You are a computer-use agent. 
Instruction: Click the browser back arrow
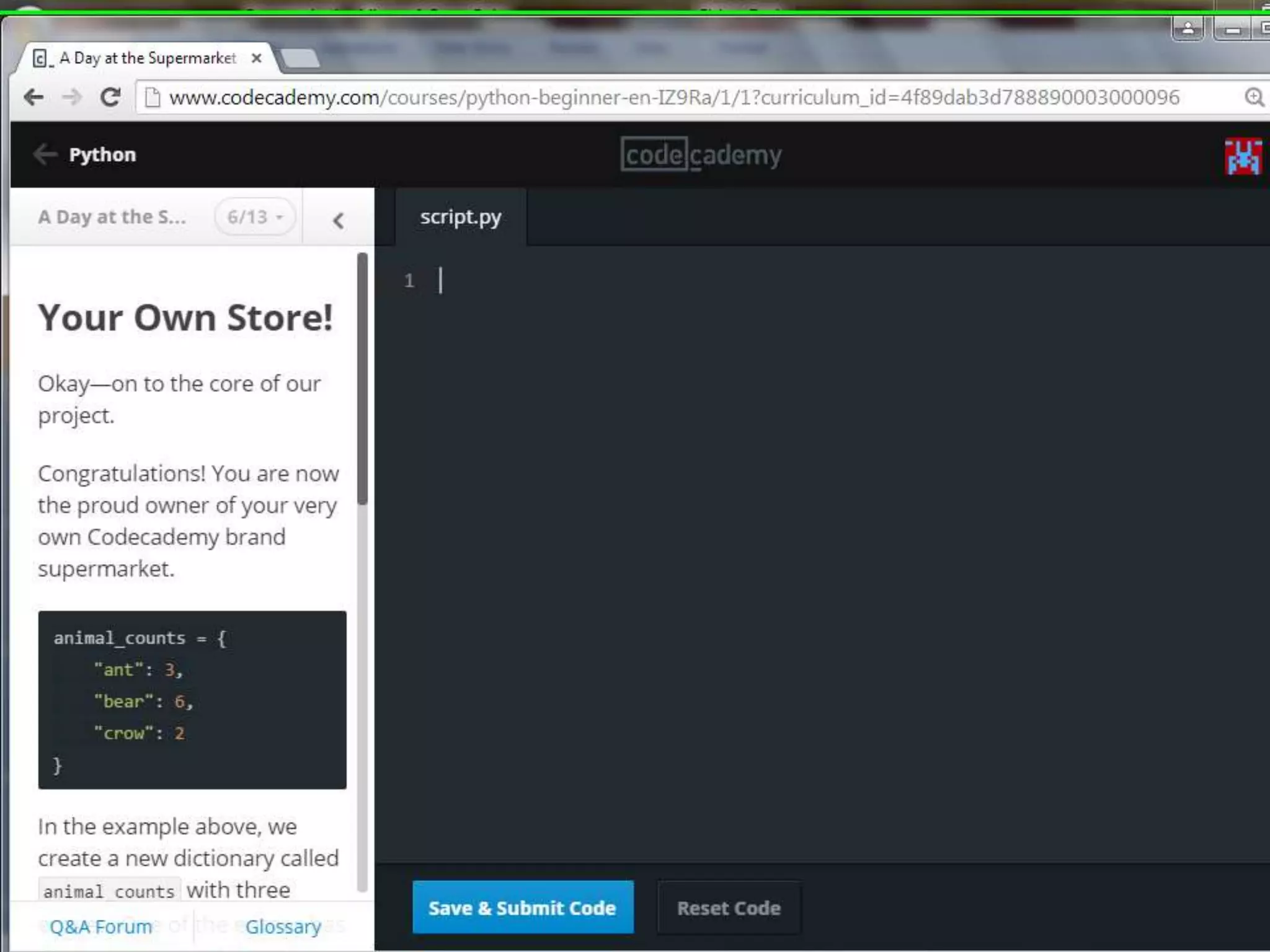(33, 97)
